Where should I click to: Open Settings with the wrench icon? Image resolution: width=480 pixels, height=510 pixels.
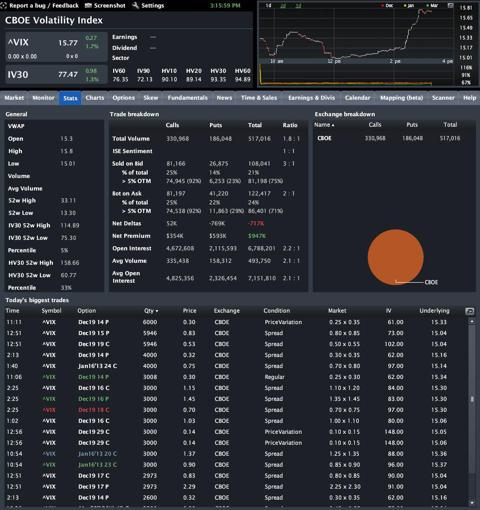(x=148, y=5)
